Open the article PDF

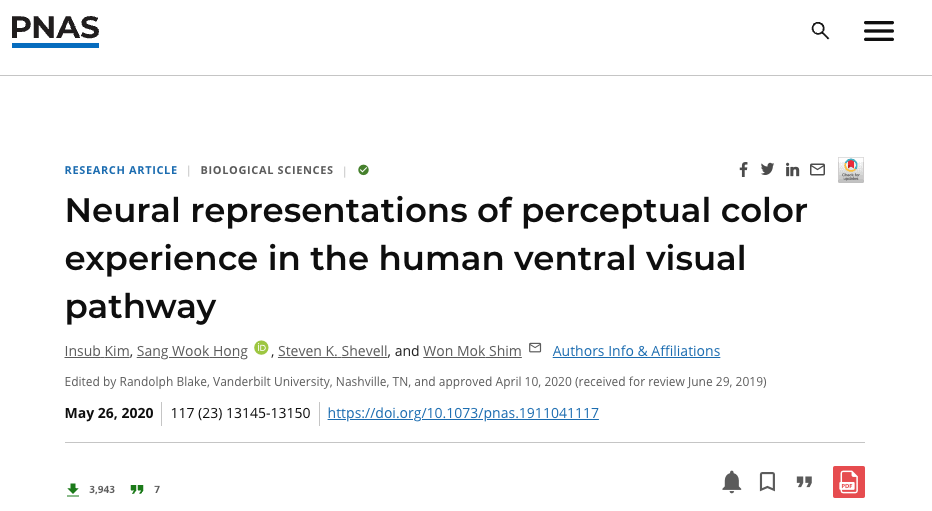(848, 482)
